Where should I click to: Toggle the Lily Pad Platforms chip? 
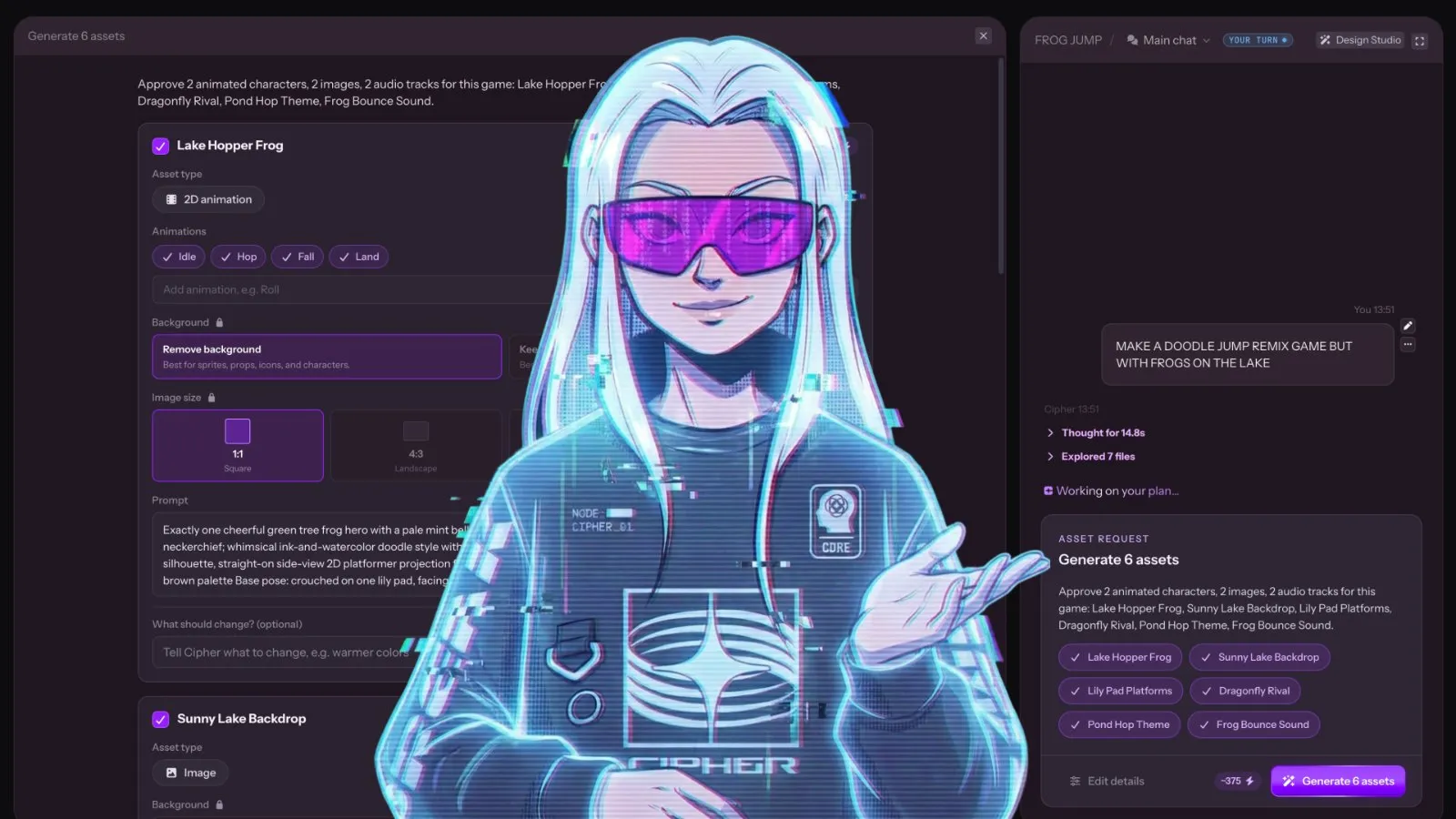pyautogui.click(x=1120, y=691)
